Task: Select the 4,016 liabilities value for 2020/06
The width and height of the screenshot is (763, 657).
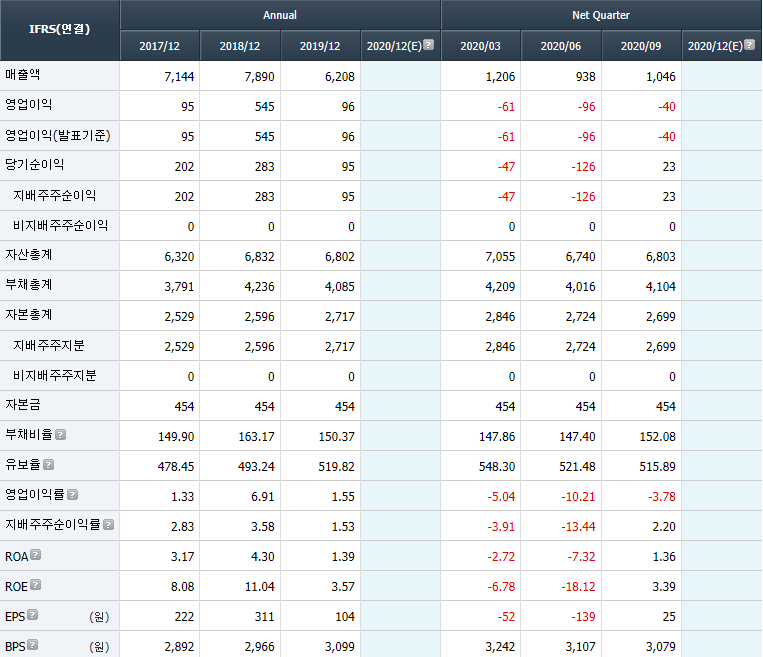Action: [581, 287]
